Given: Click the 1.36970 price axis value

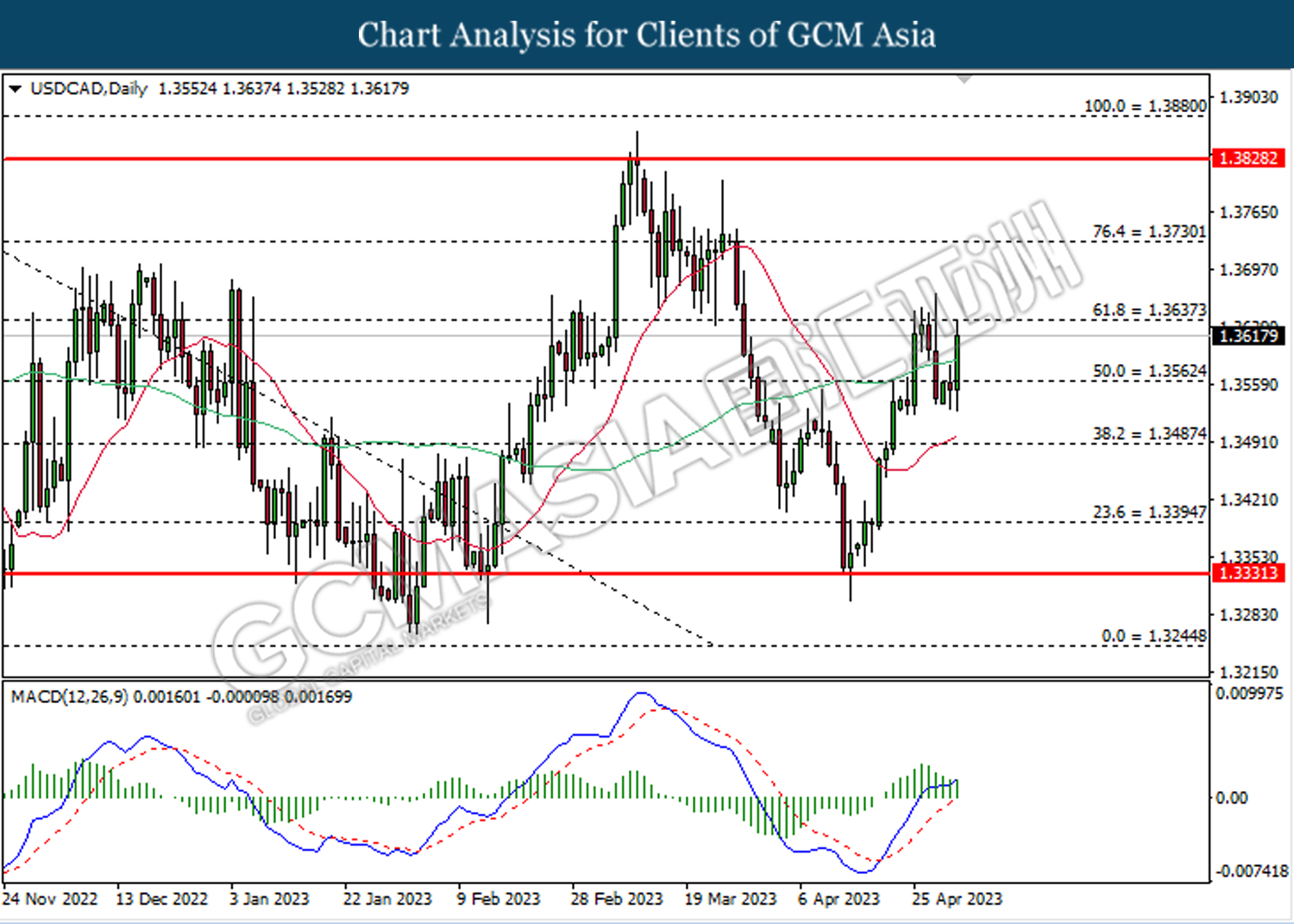Looking at the screenshot, I should tap(1247, 270).
